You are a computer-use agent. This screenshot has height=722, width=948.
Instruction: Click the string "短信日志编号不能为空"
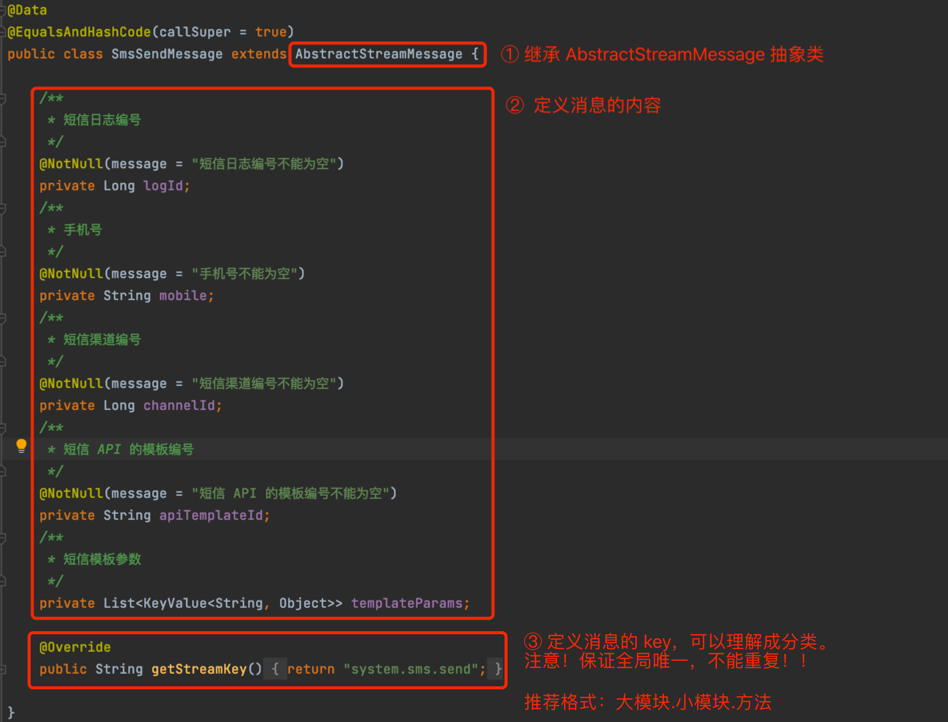264,164
